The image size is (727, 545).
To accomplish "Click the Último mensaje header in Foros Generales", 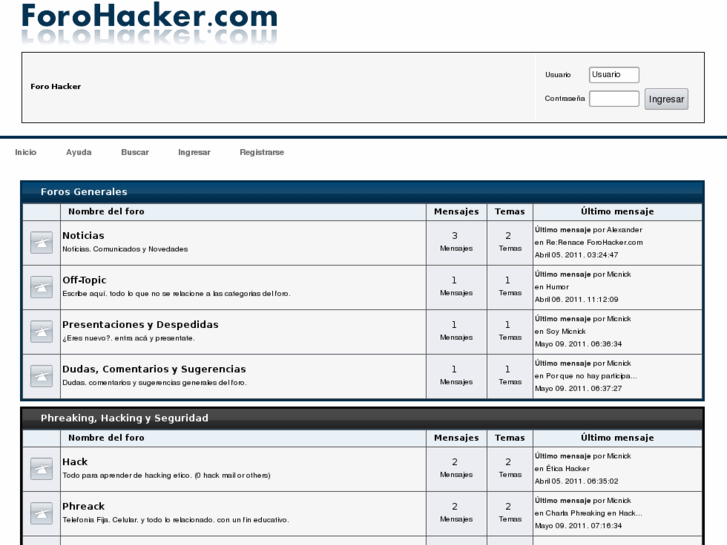I will coord(617,212).
